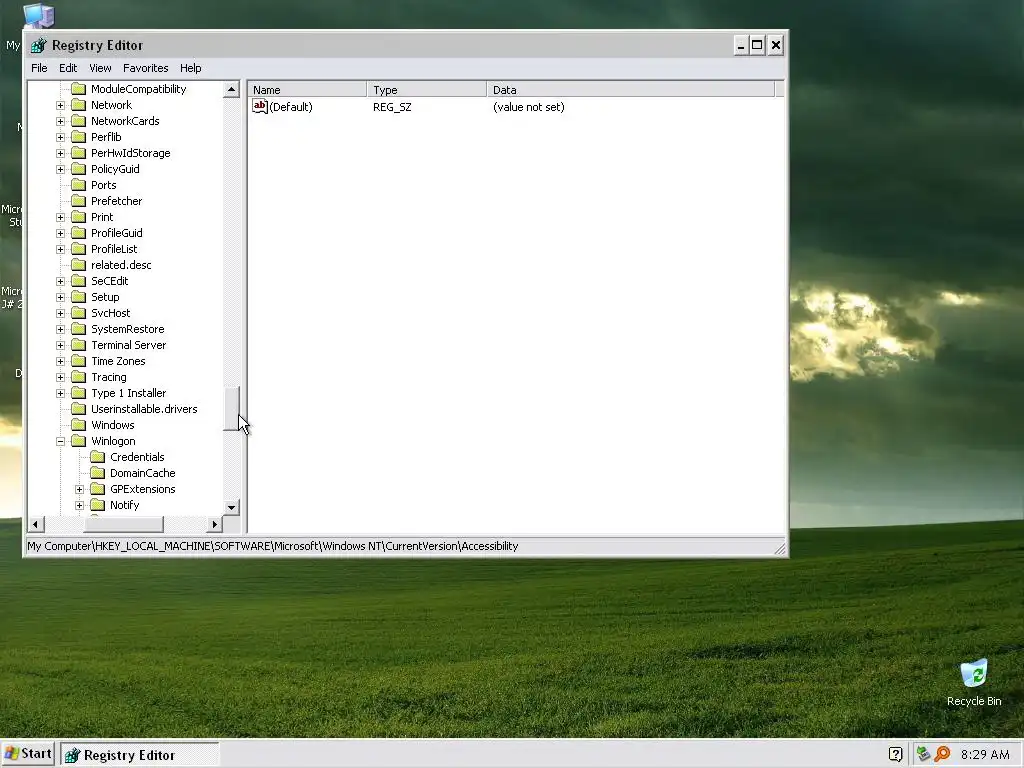Expand the Terminal Server key
1024x768 pixels.
[x=60, y=345]
